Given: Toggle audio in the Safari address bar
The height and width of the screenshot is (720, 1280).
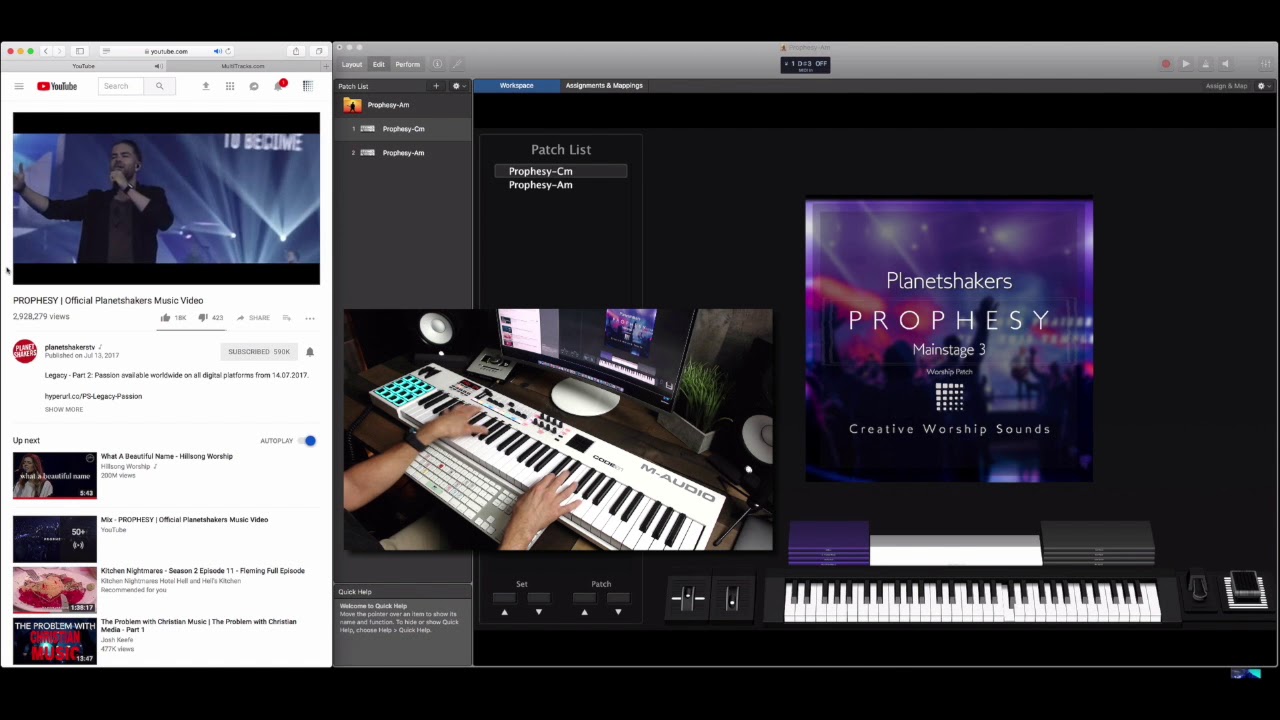Looking at the screenshot, I should [217, 51].
